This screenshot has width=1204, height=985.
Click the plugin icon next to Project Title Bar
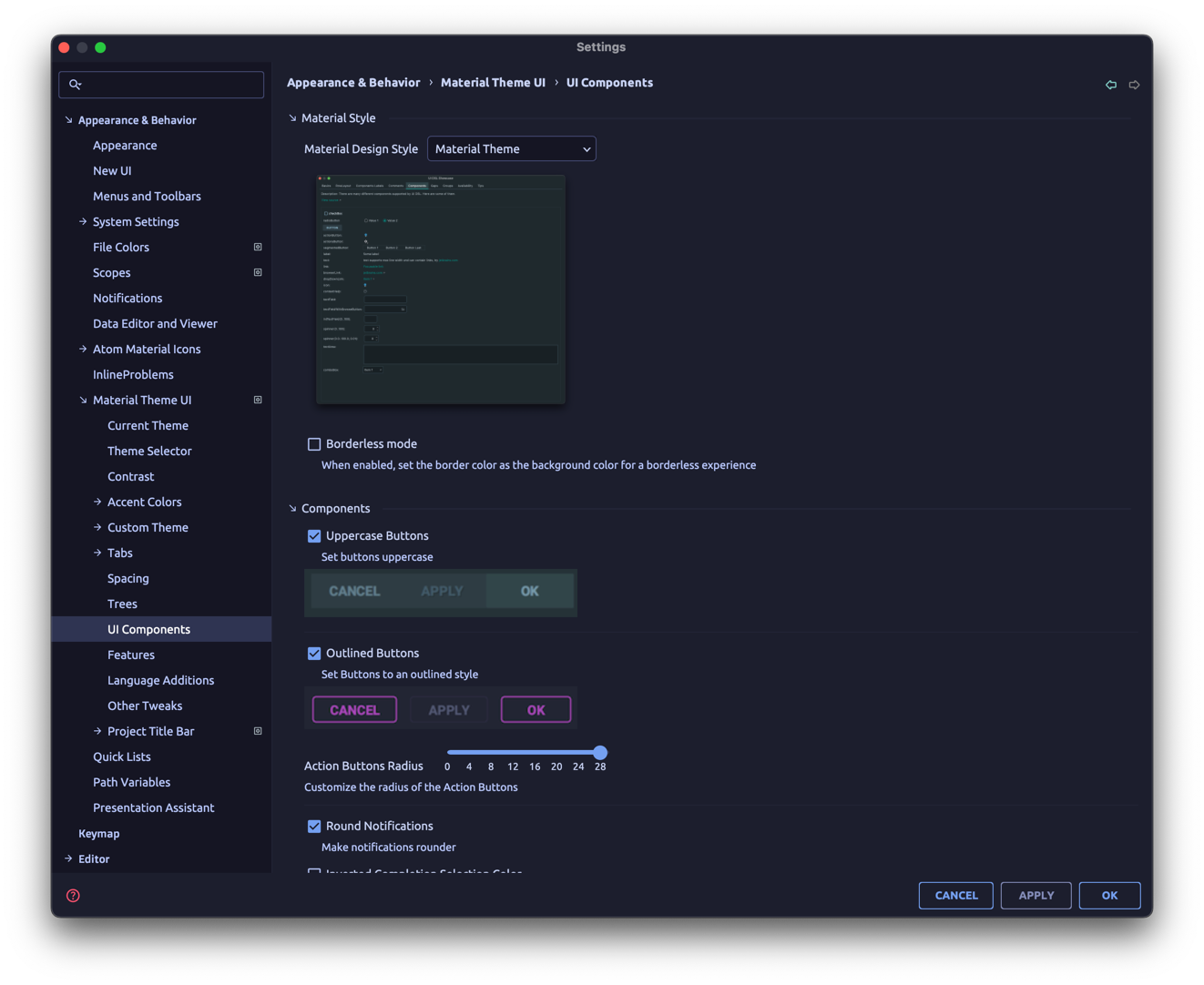[257, 731]
